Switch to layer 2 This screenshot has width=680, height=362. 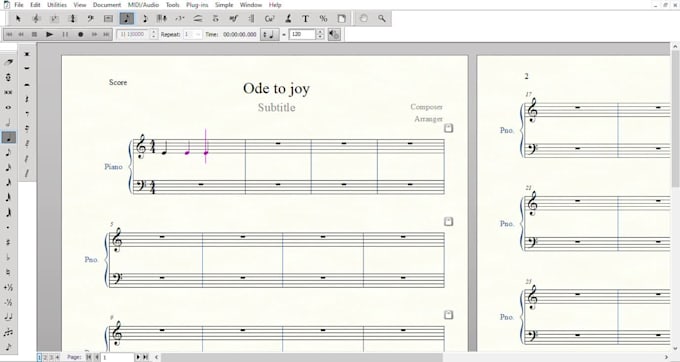click(x=45, y=357)
